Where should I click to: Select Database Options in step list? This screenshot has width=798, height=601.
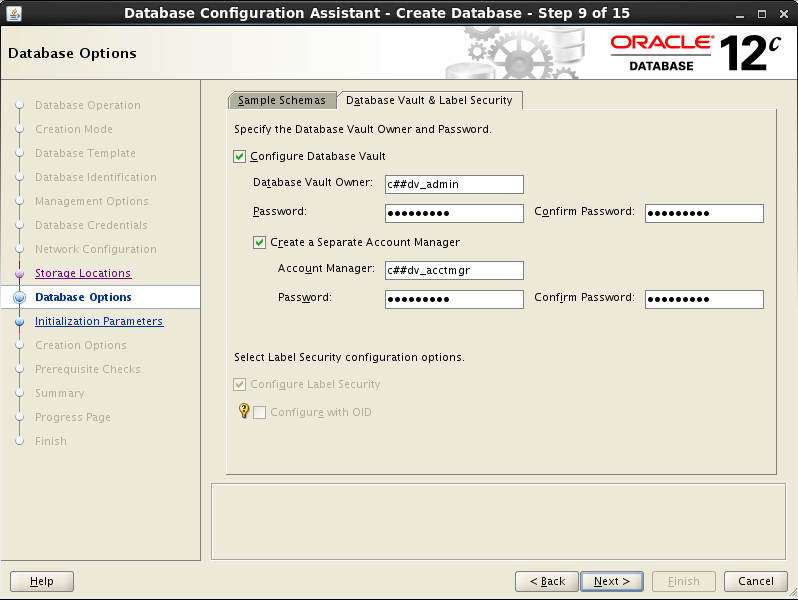(x=83, y=297)
